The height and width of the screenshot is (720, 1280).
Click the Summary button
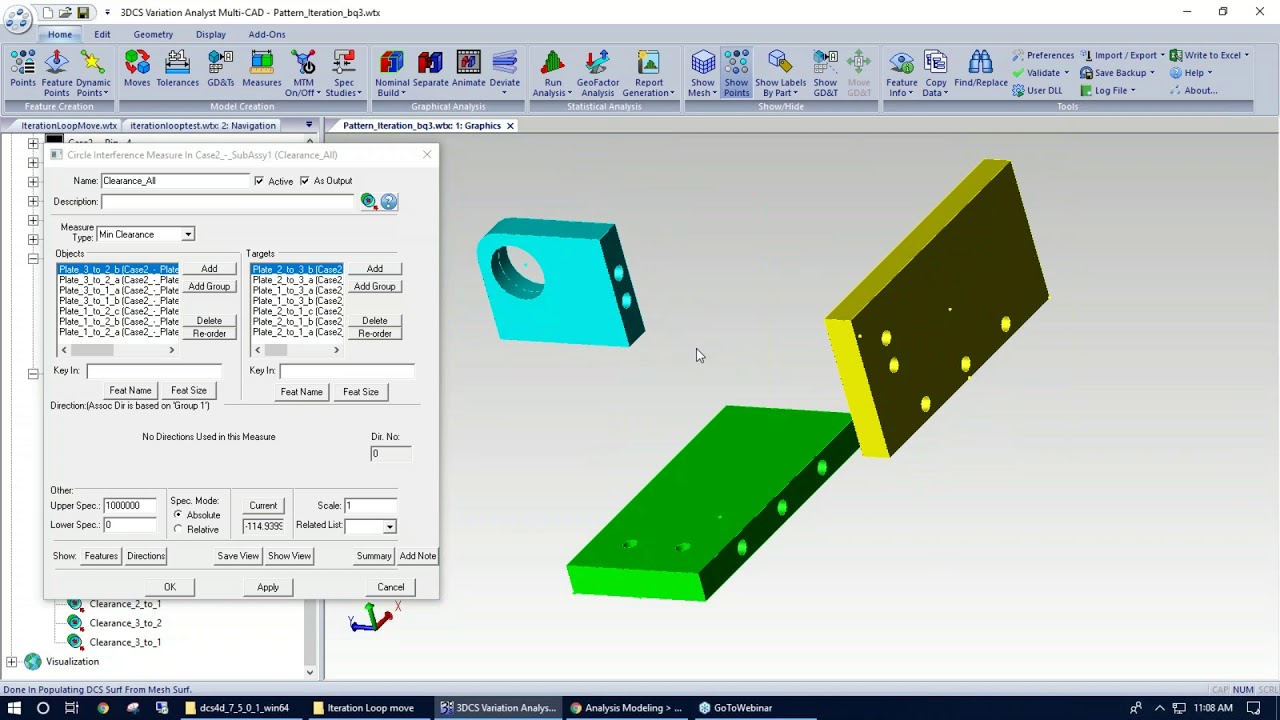[374, 556]
